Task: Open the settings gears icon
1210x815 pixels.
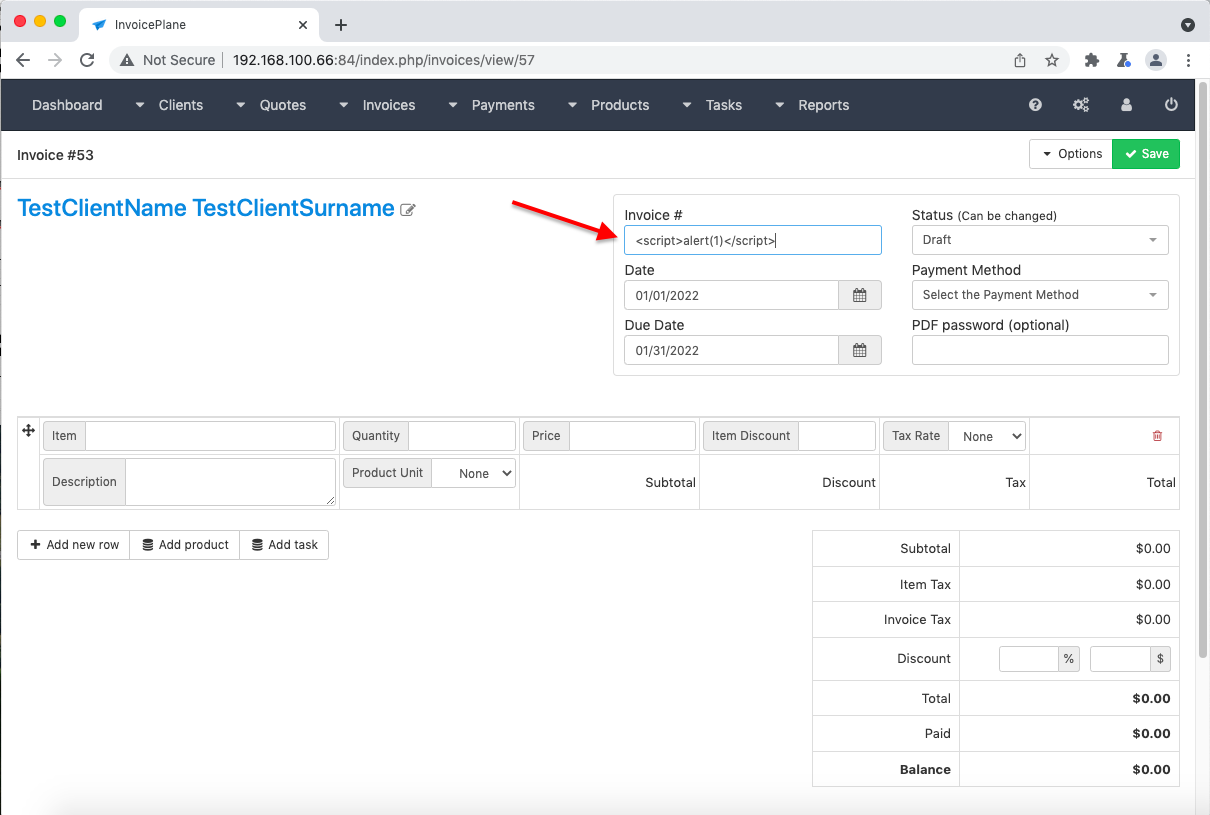Action: click(x=1081, y=105)
